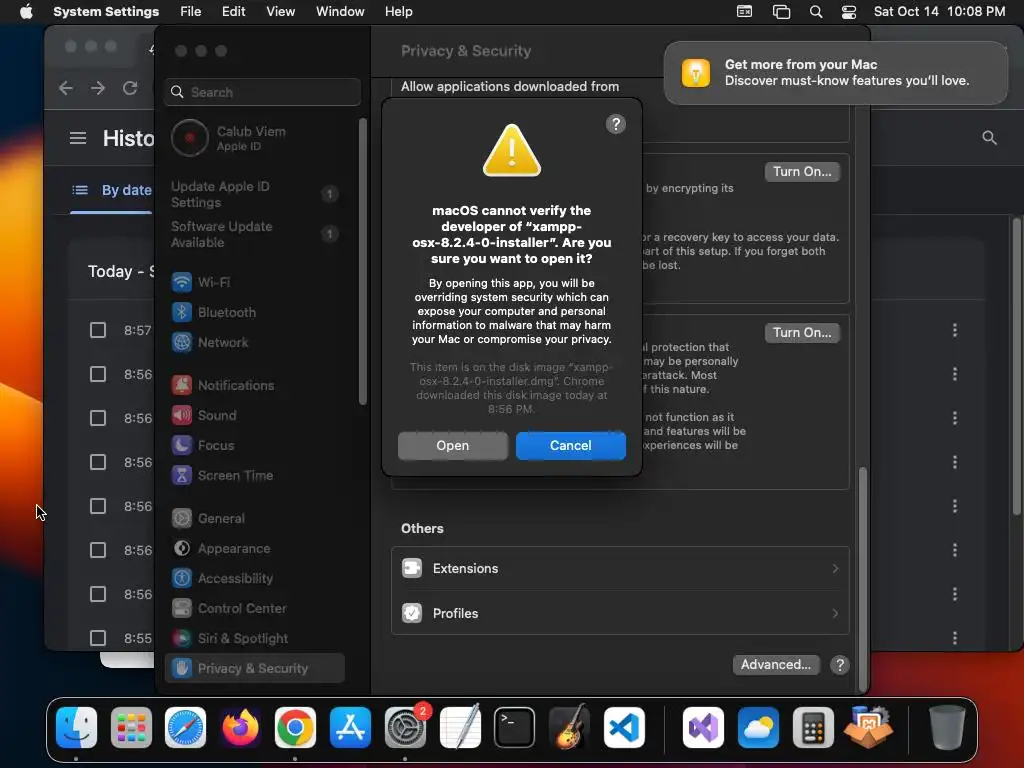Open GarageBand from the Dock
The image size is (1024, 768).
tap(569, 727)
